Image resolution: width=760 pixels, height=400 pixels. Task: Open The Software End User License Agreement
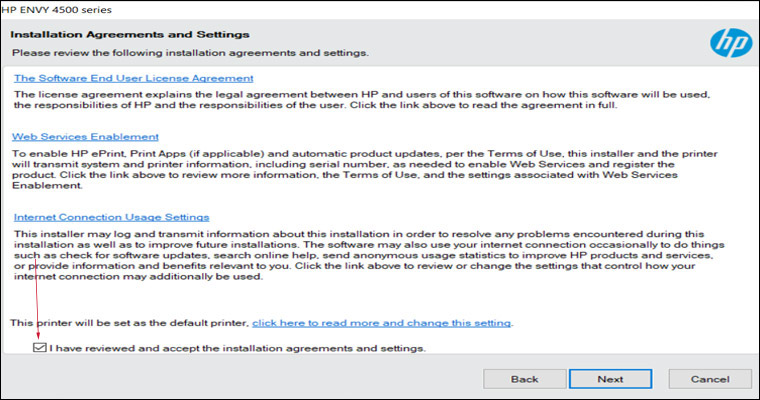click(x=133, y=78)
